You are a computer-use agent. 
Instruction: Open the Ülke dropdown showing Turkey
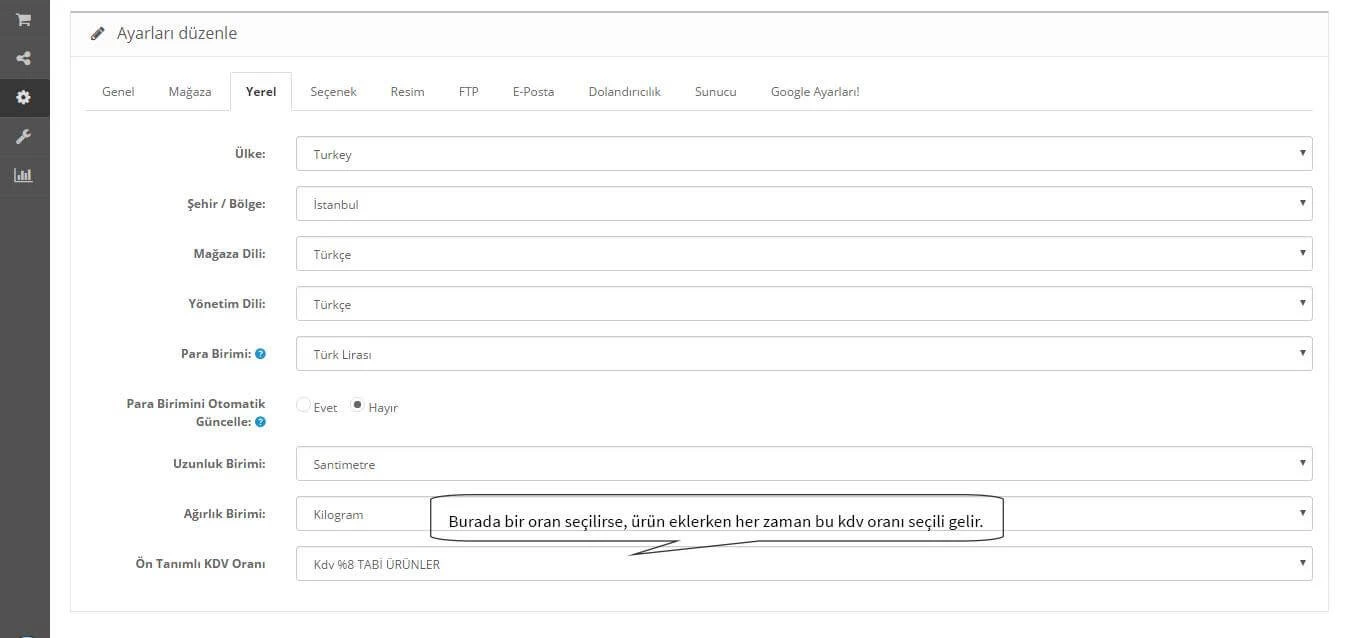tap(804, 153)
